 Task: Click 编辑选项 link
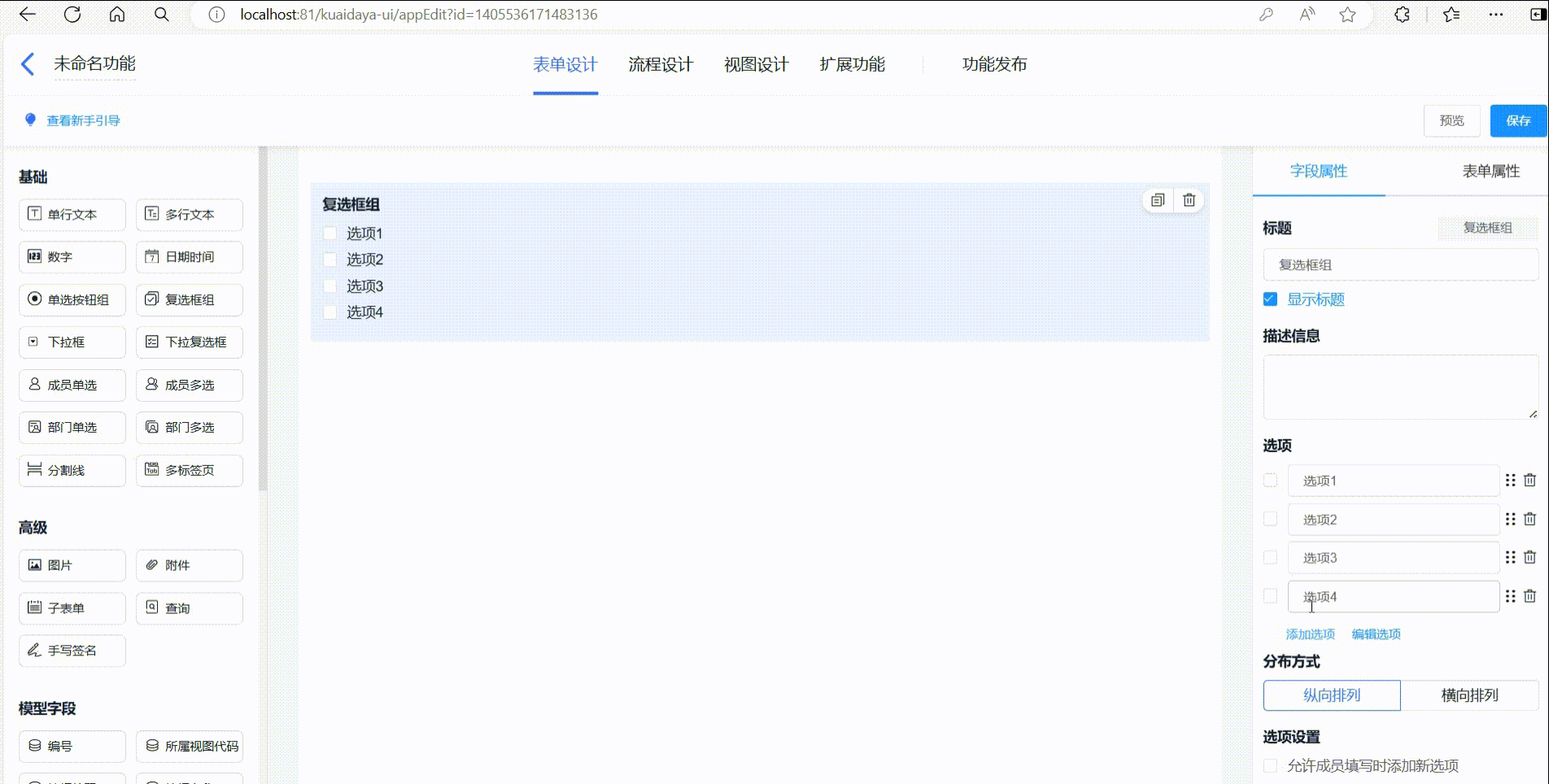1376,634
